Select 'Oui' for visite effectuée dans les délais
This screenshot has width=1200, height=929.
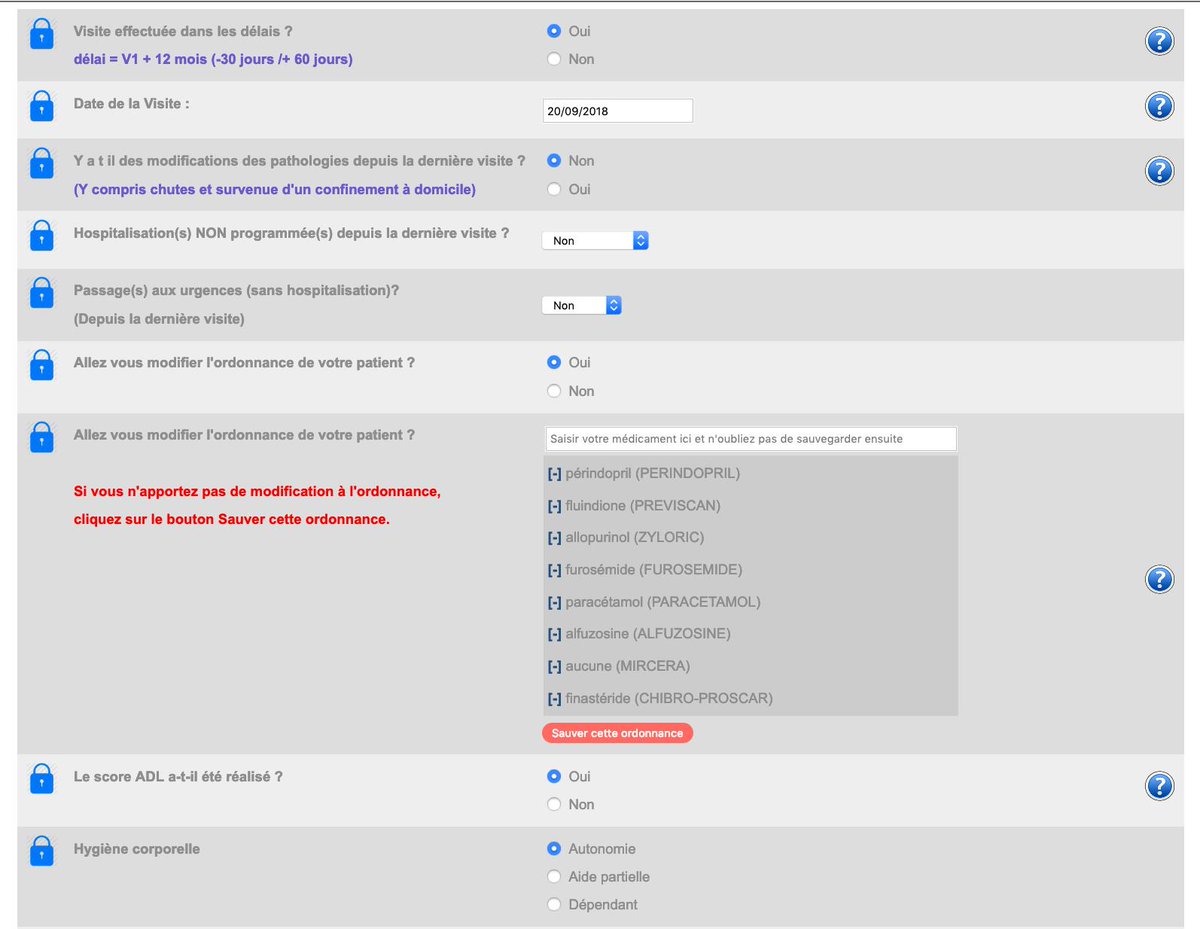(554, 31)
